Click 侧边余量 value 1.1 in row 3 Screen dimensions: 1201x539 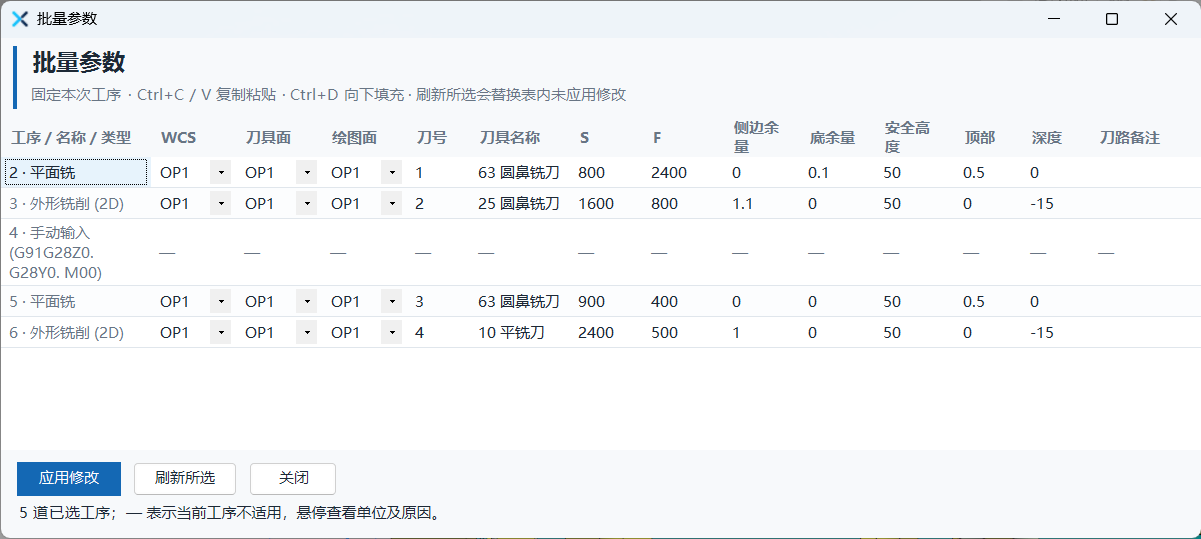(x=742, y=203)
